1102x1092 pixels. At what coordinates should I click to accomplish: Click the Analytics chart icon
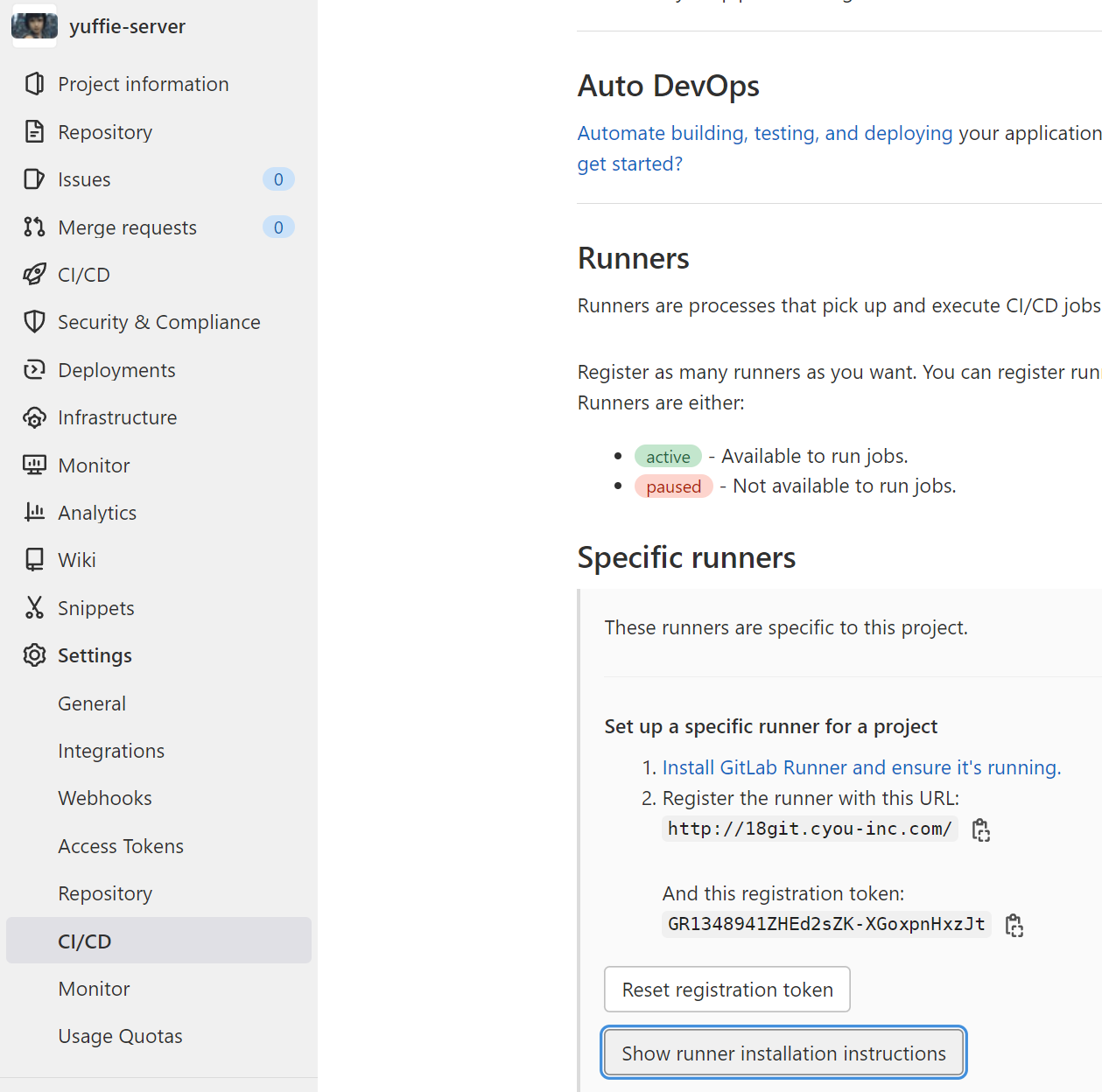(x=34, y=512)
